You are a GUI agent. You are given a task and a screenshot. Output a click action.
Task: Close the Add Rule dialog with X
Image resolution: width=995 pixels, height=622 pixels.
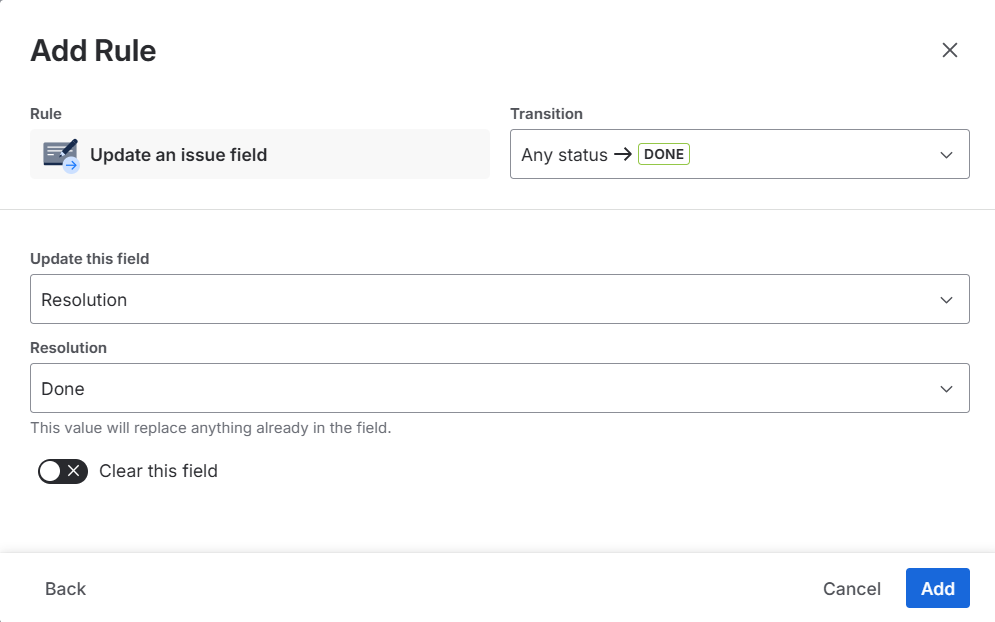(949, 50)
